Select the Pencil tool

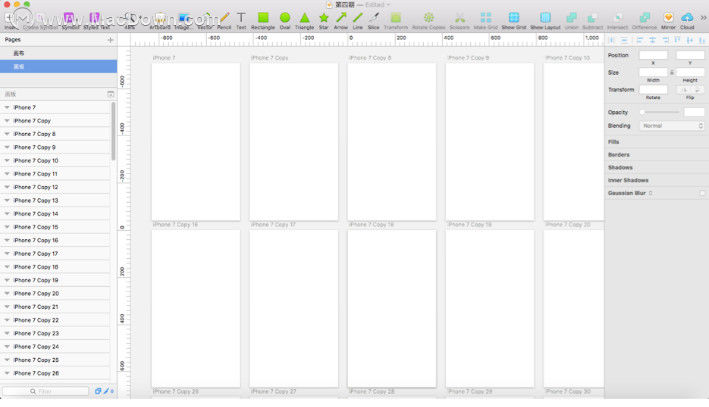coord(224,20)
